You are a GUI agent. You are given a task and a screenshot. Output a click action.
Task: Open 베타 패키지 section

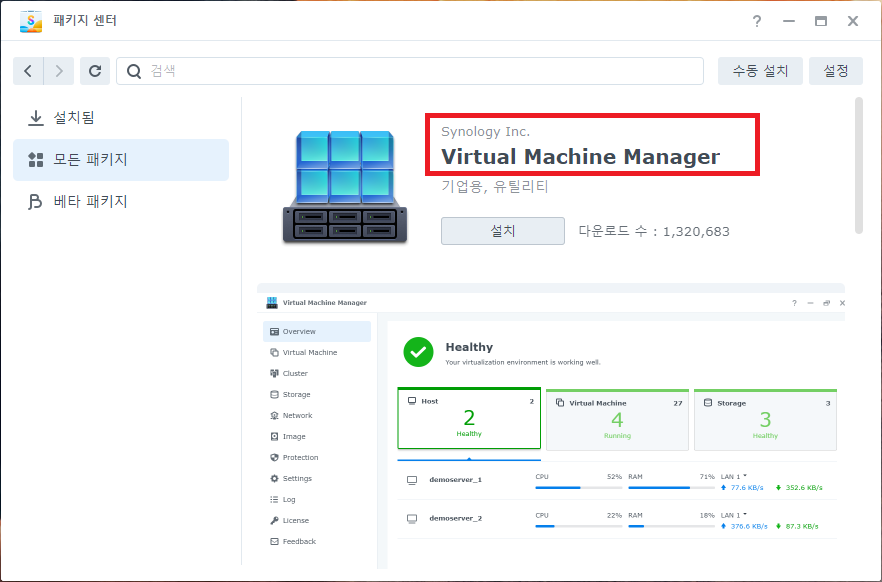(121, 201)
